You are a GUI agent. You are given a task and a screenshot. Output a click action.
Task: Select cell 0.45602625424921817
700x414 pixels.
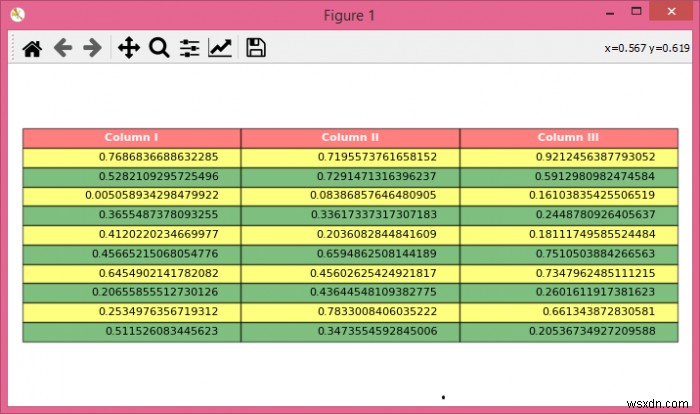pos(350,274)
